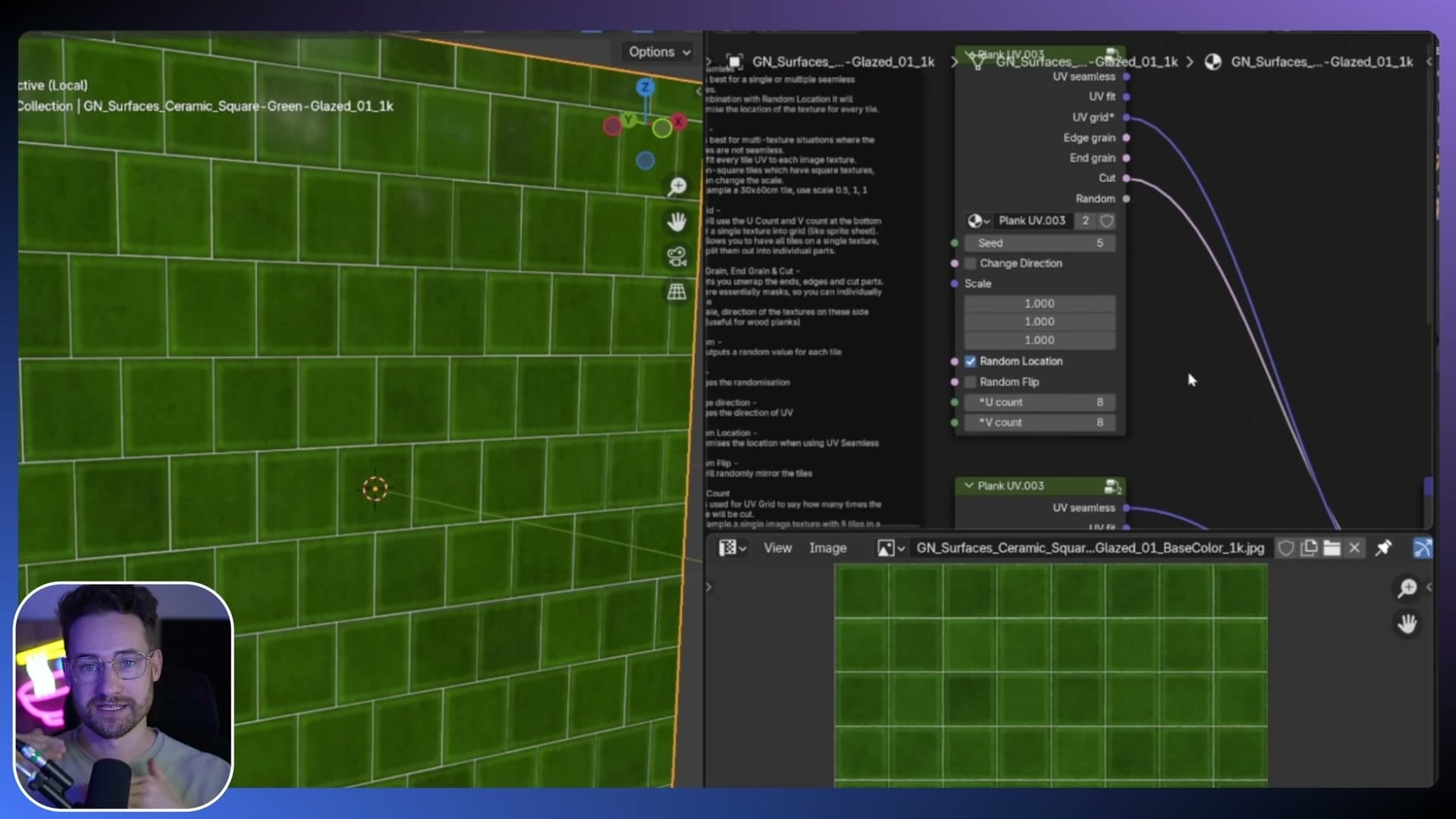Screen dimensions: 1456x819
Task: Open the Options dropdown in the viewport
Action: point(659,52)
